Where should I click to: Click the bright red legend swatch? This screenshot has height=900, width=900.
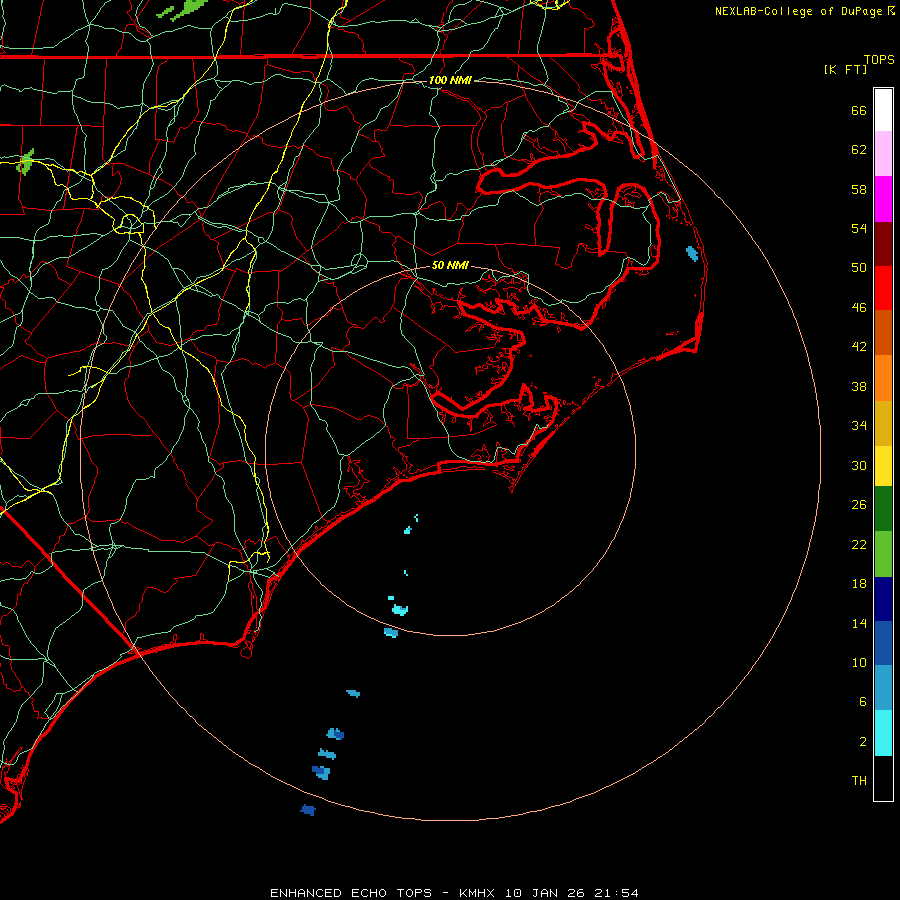[883, 288]
